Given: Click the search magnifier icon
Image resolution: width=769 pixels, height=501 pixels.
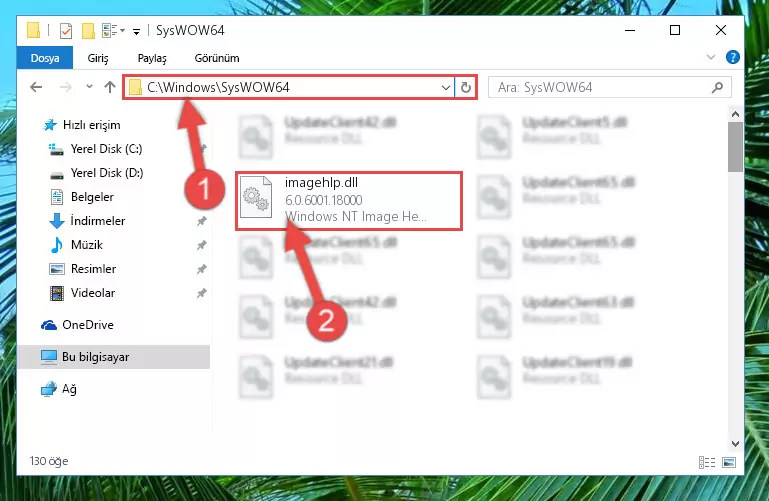Looking at the screenshot, I should click(x=717, y=87).
